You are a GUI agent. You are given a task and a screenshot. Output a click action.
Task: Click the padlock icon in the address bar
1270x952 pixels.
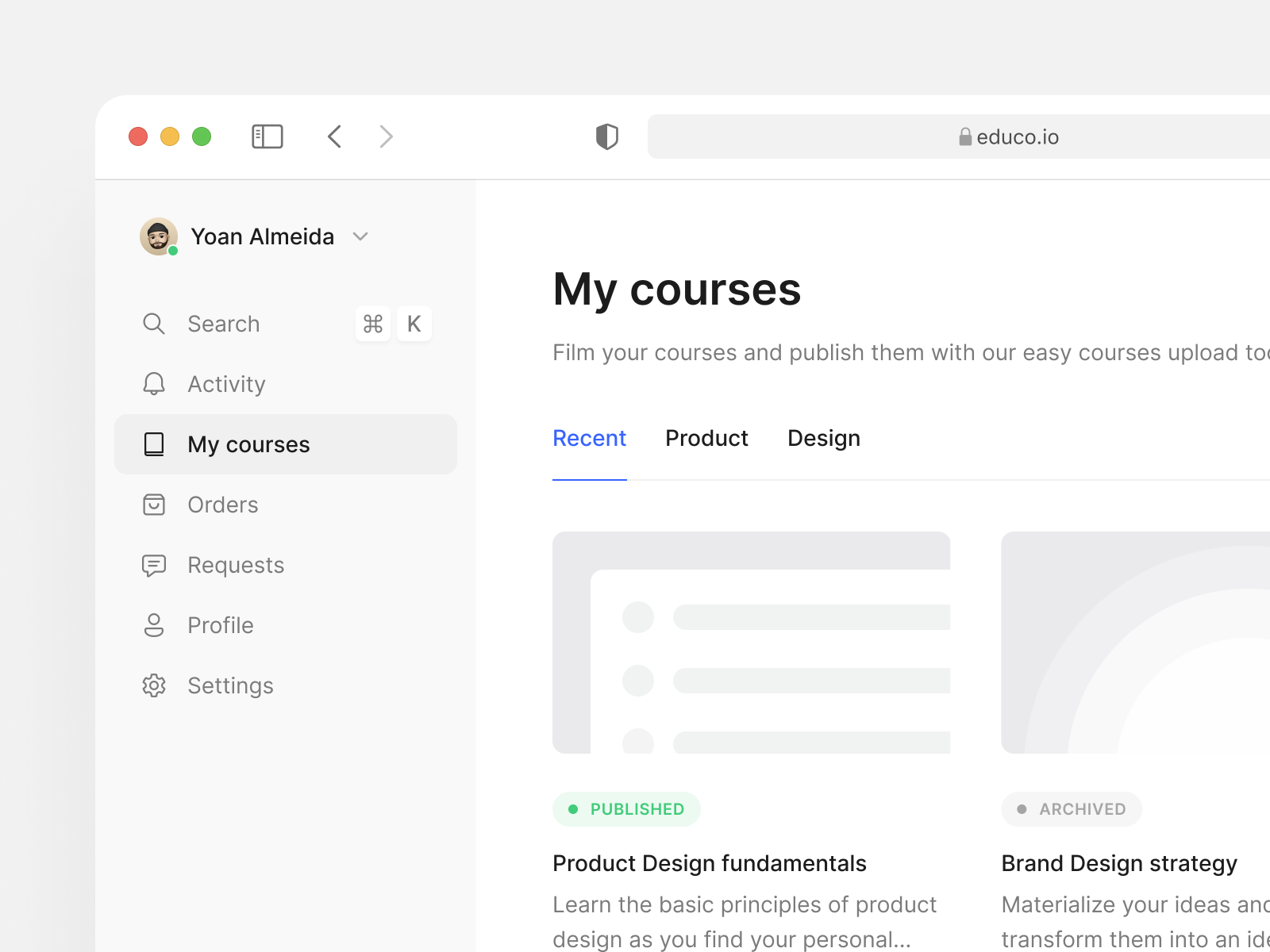point(965,136)
